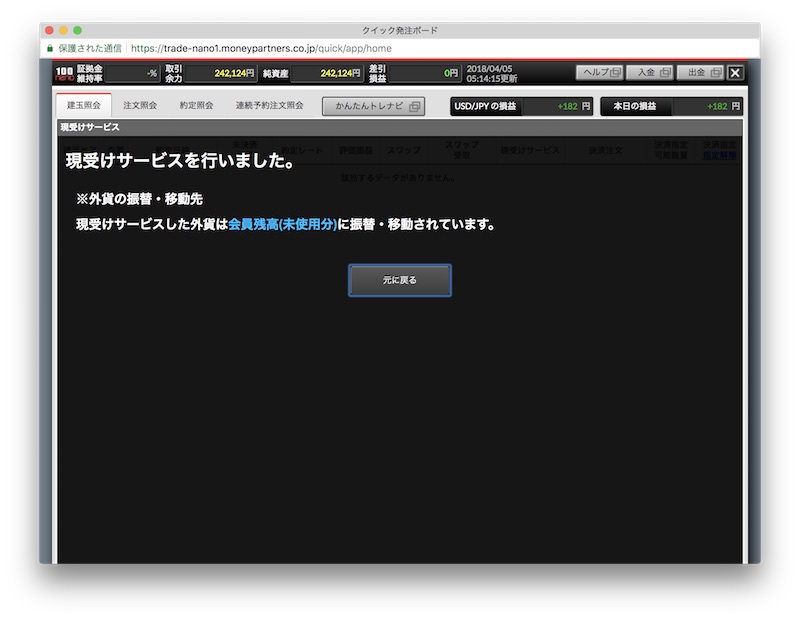This screenshot has height=620, width=800.
Task: Select the 連続予約注文照会 tab
Action: [x=269, y=106]
